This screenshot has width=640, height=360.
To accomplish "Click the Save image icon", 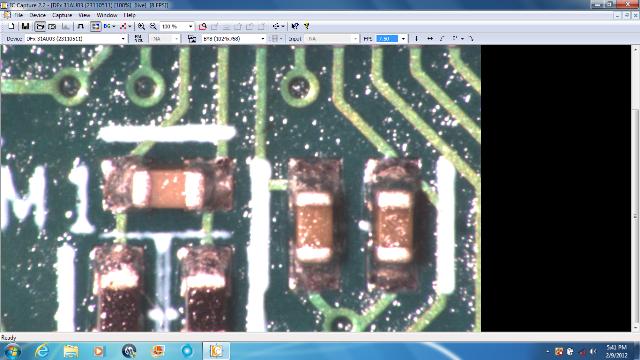I will 25,27.
